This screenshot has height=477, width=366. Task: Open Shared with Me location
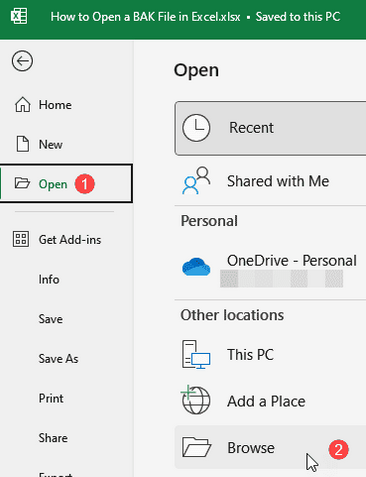(x=270, y=181)
